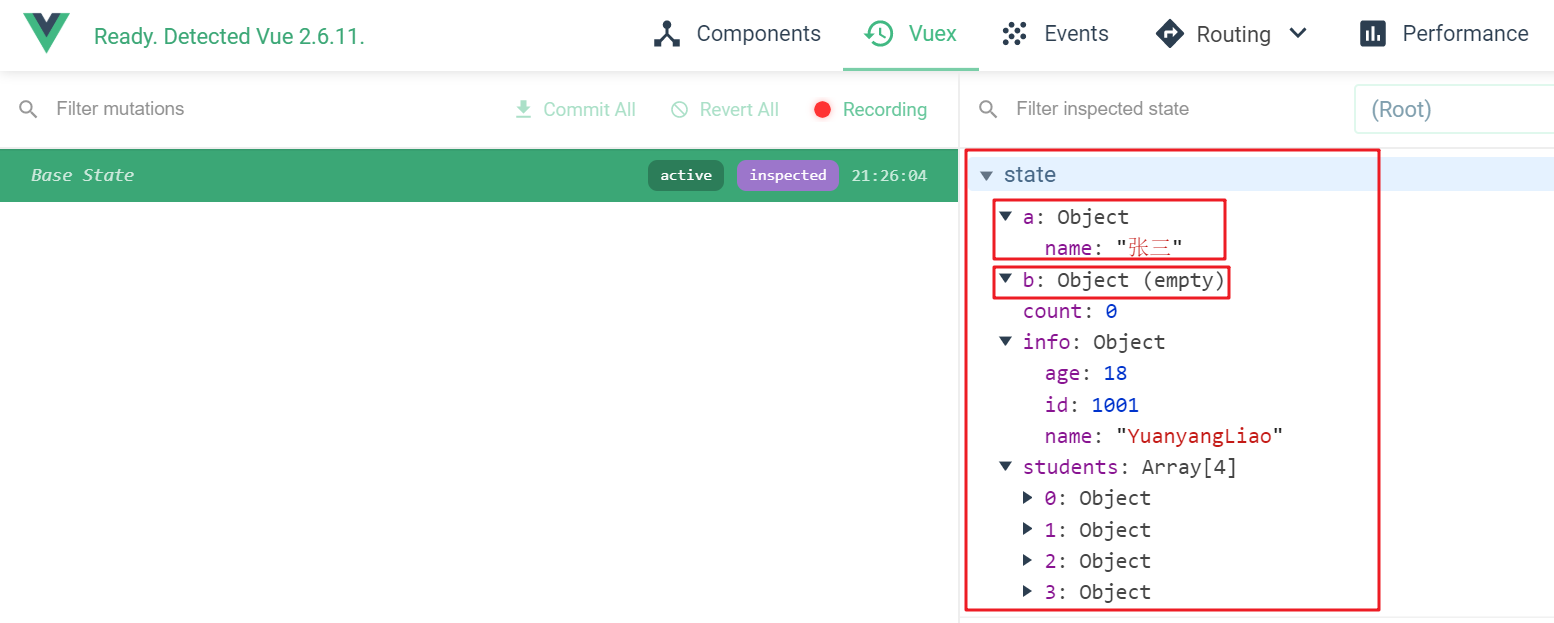This screenshot has width=1554, height=623.
Task: Click the Commit All download icon
Action: (x=523, y=109)
